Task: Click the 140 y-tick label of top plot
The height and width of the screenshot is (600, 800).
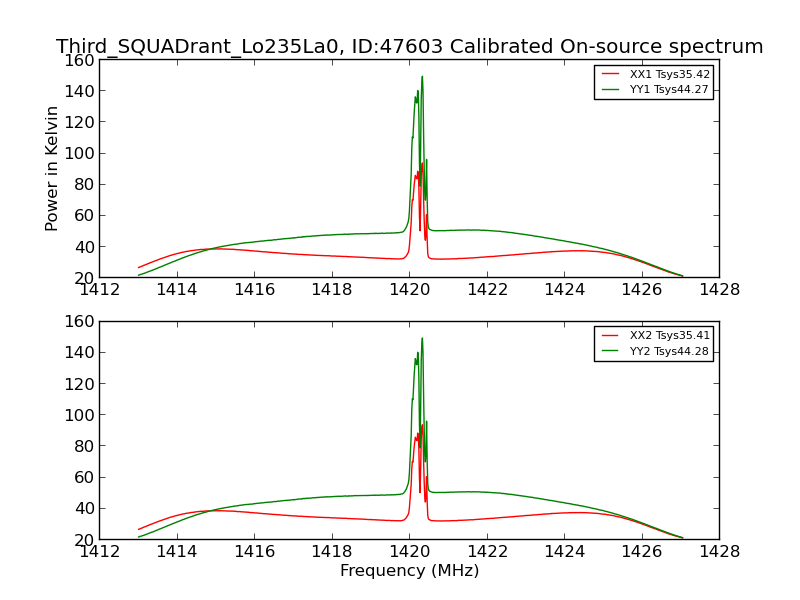Action: (79, 91)
